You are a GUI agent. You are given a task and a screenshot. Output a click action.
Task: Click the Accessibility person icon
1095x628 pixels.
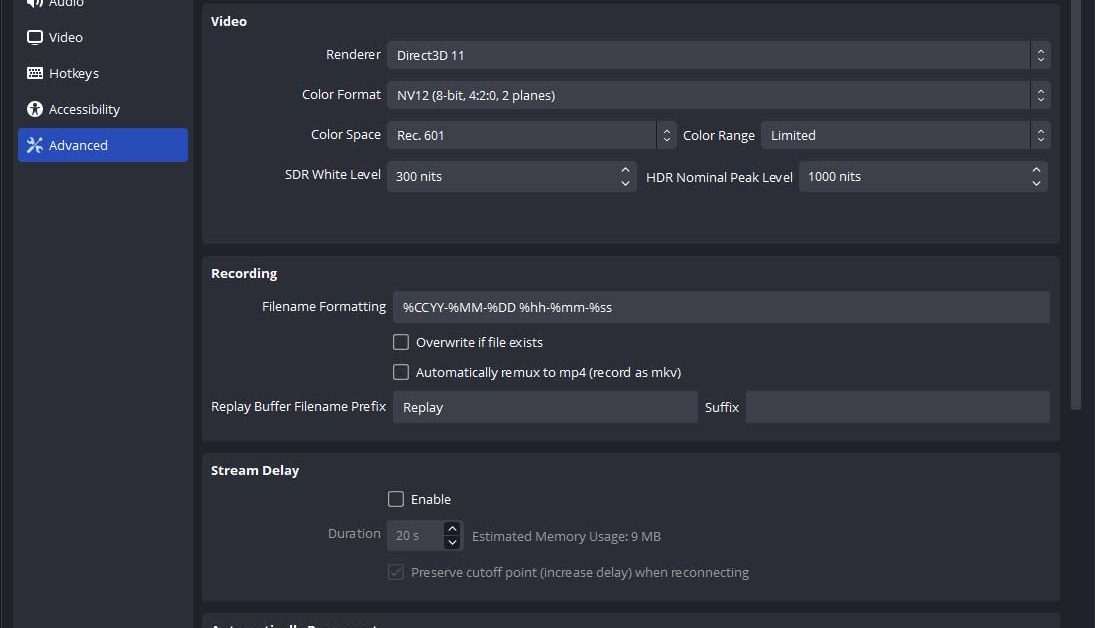35,109
